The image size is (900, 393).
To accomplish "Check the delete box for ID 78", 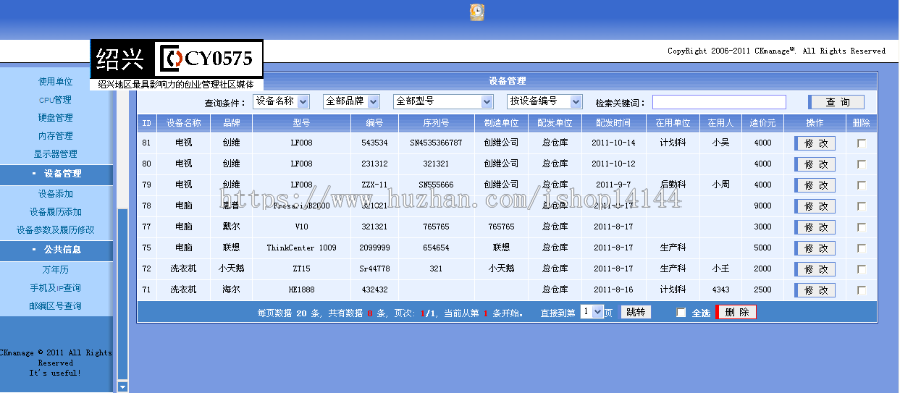I will click(862, 206).
